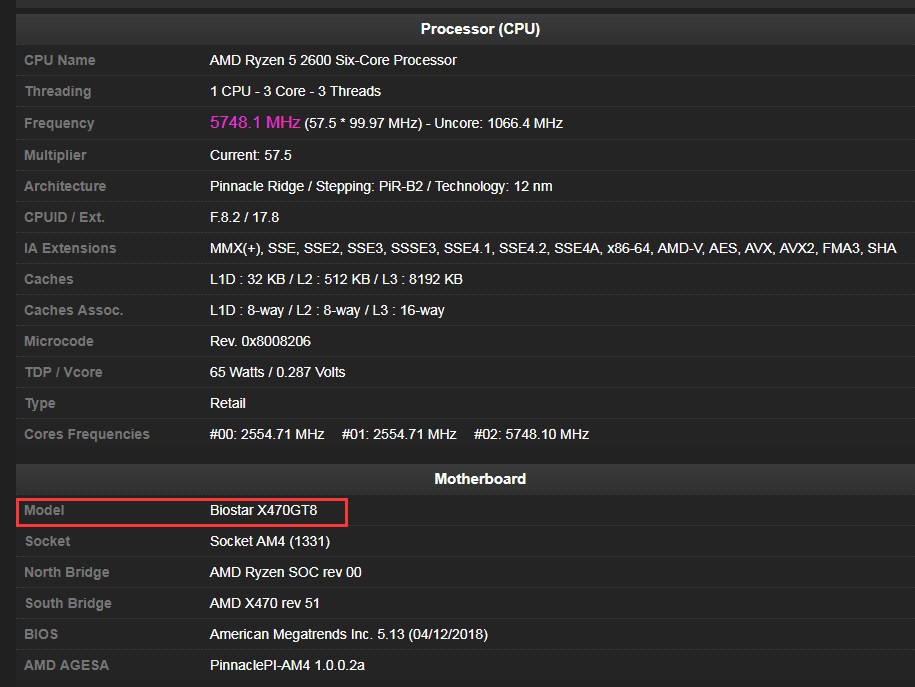
Task: Click the Threading value 1 CPU - 3 Core
Action: [295, 91]
